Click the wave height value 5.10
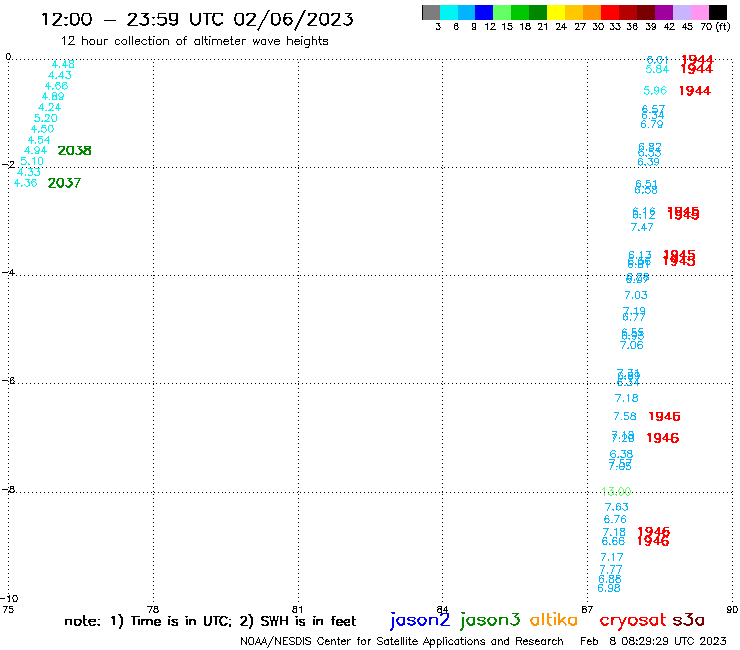Screen dimensions: 740x650 click(x=32, y=161)
